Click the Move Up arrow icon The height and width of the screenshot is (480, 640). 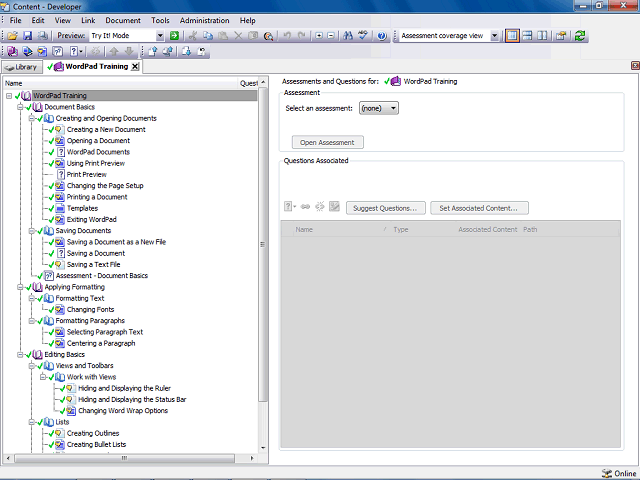tap(114, 51)
